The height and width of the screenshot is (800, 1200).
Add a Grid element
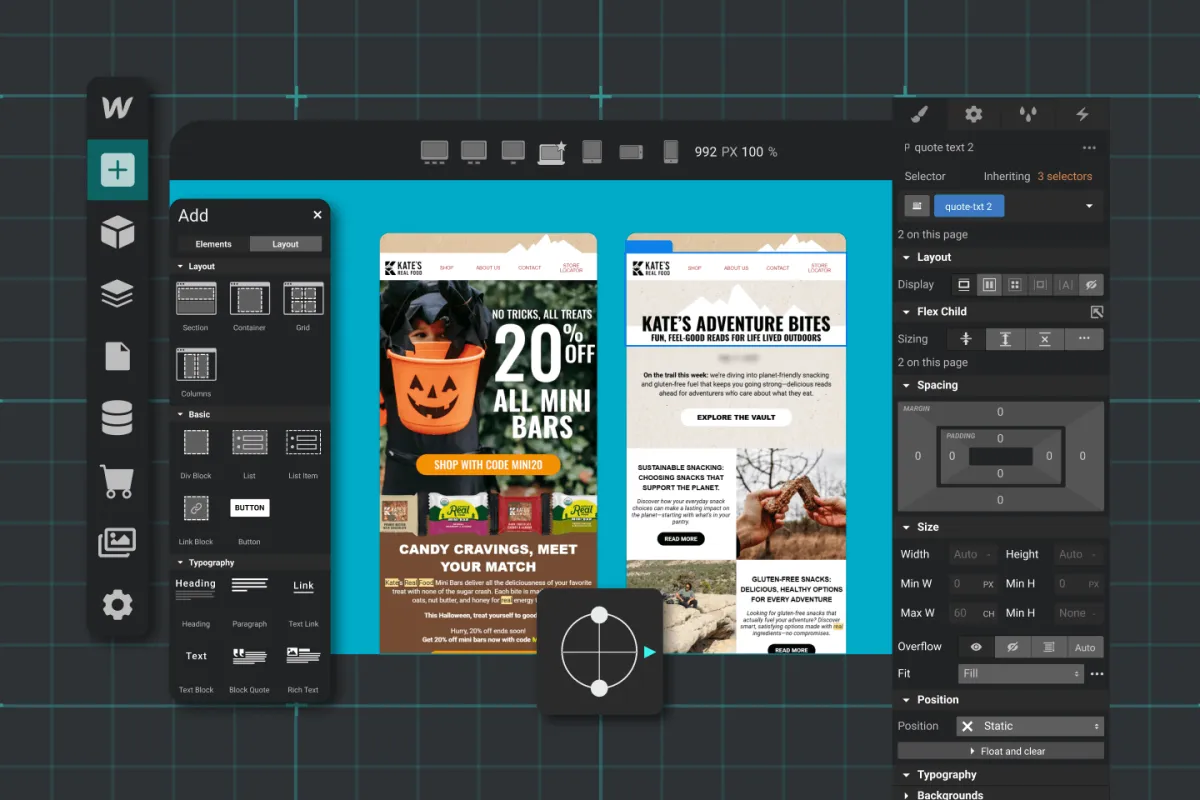pos(303,298)
